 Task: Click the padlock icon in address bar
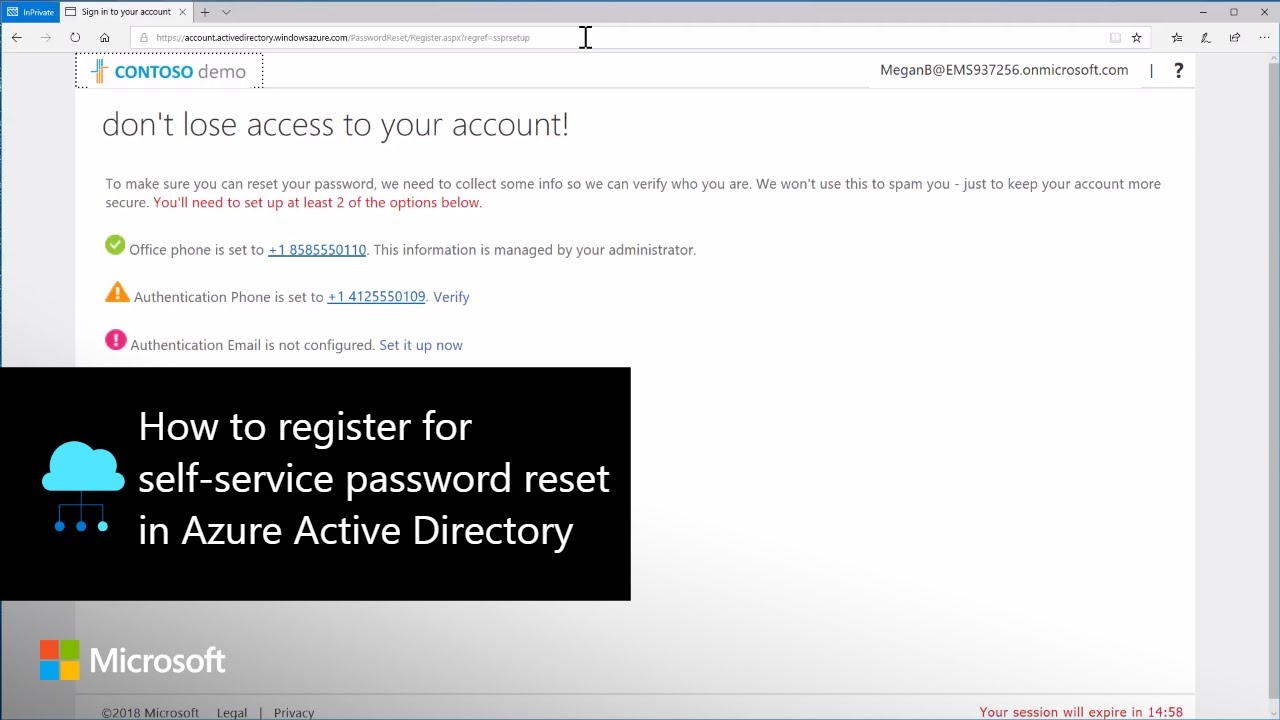[144, 38]
